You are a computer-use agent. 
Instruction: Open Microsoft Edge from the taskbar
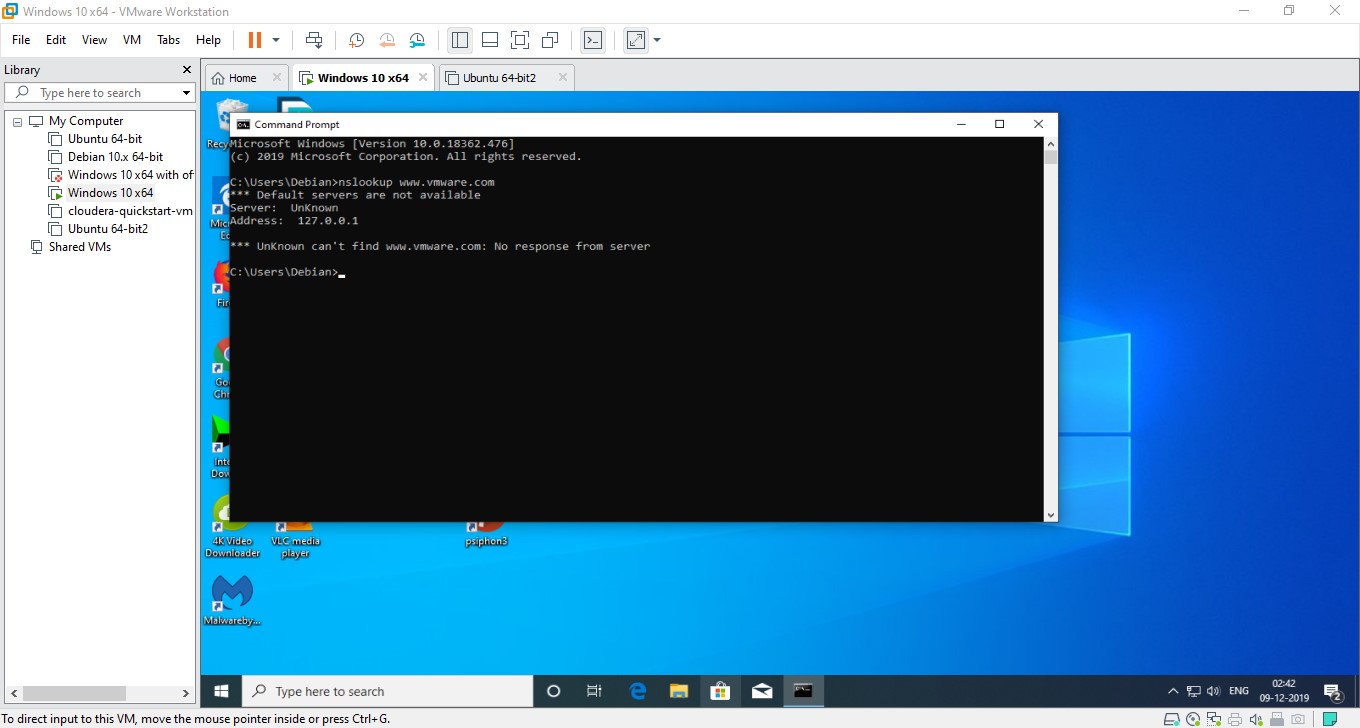point(637,690)
